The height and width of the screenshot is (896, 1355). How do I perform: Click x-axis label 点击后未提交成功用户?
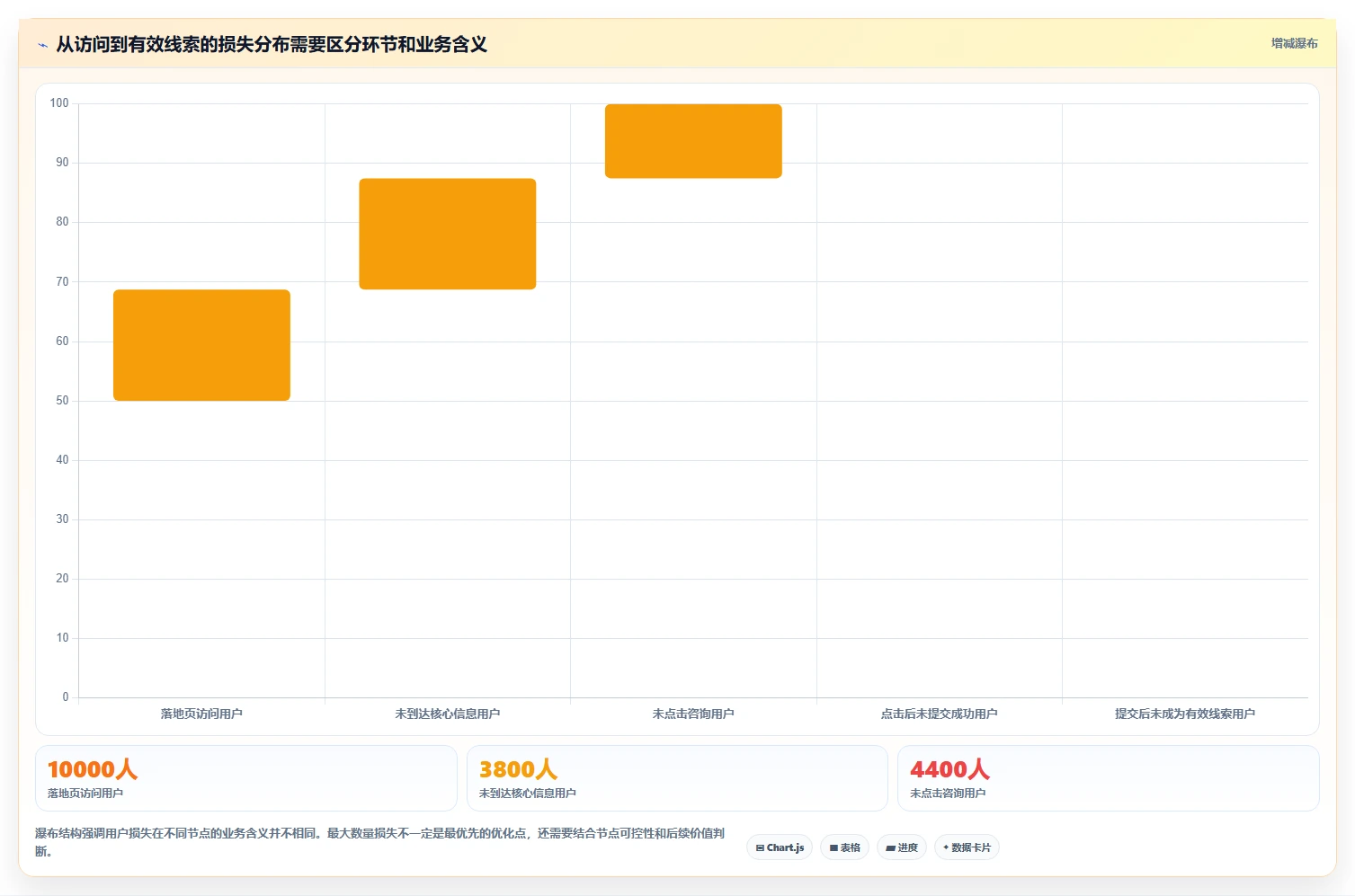click(939, 714)
